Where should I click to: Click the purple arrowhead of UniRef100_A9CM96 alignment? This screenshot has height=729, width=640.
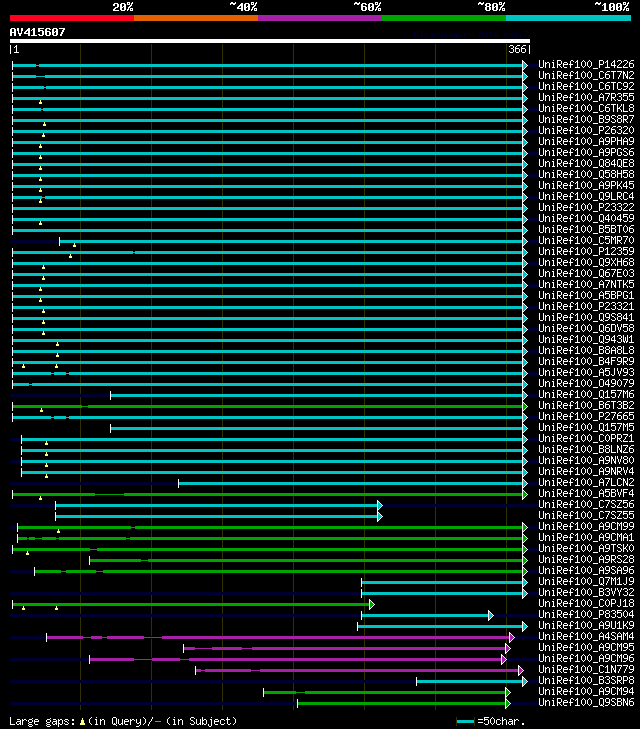pos(504,659)
